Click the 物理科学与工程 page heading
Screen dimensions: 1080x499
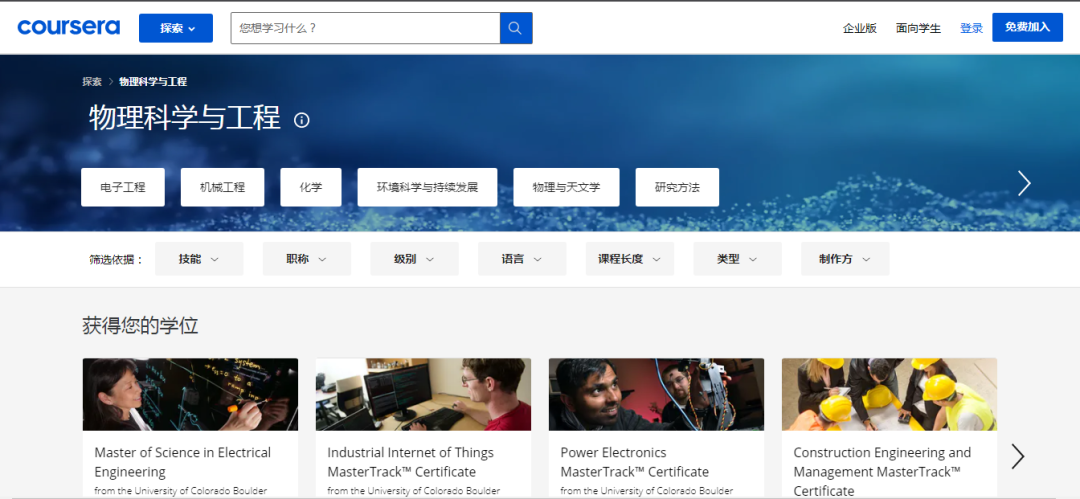[x=185, y=118]
